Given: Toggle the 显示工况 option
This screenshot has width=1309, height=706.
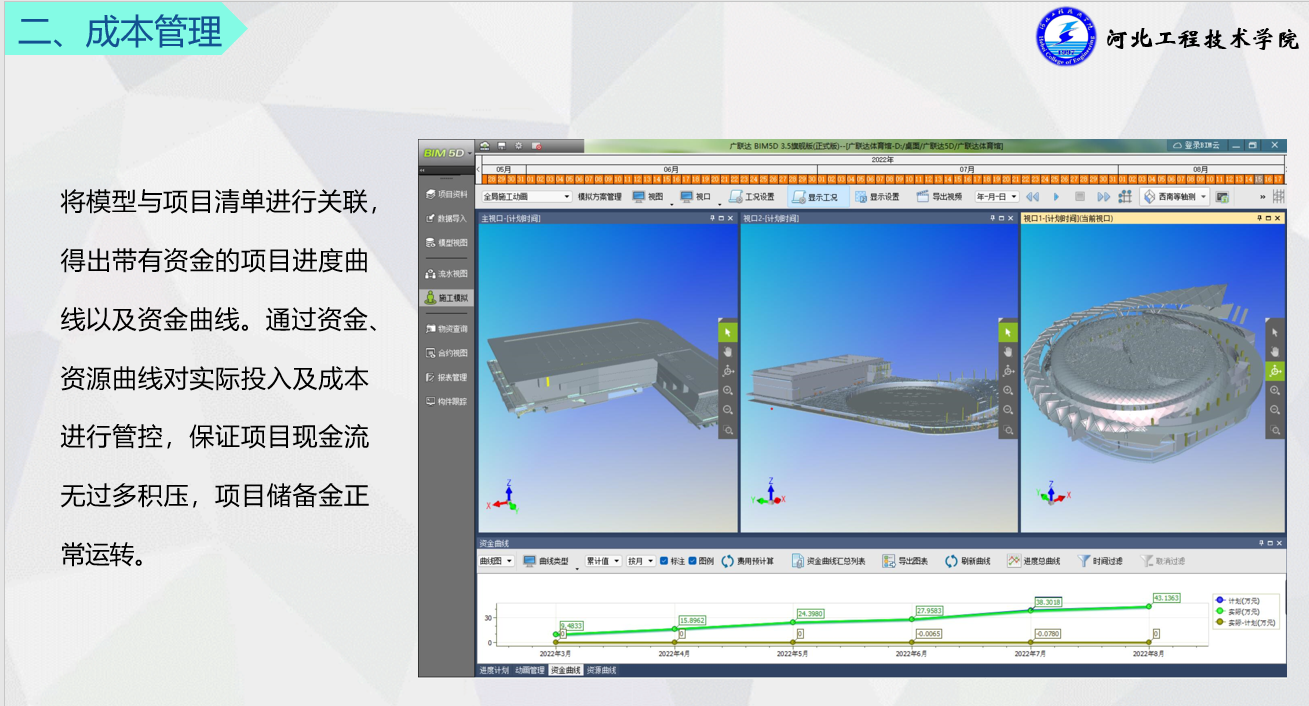Looking at the screenshot, I should point(817,197).
